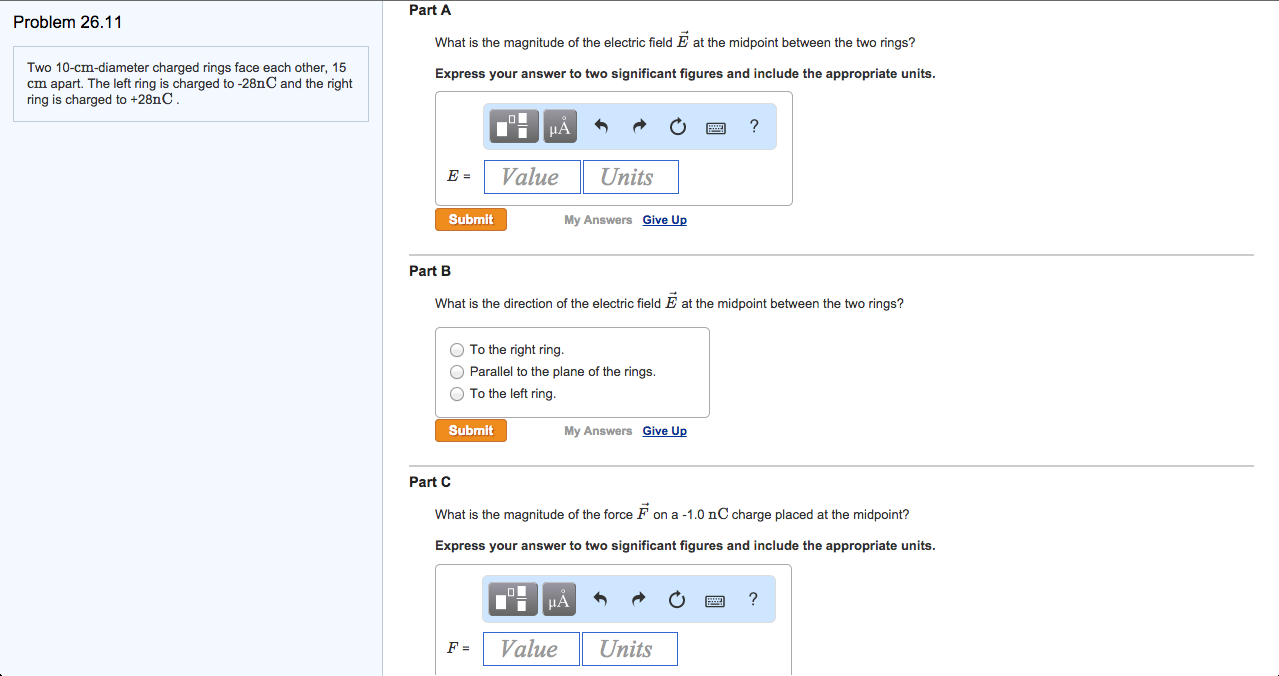
Task: Undo last entry in Part C toolbar
Action: click(601, 599)
